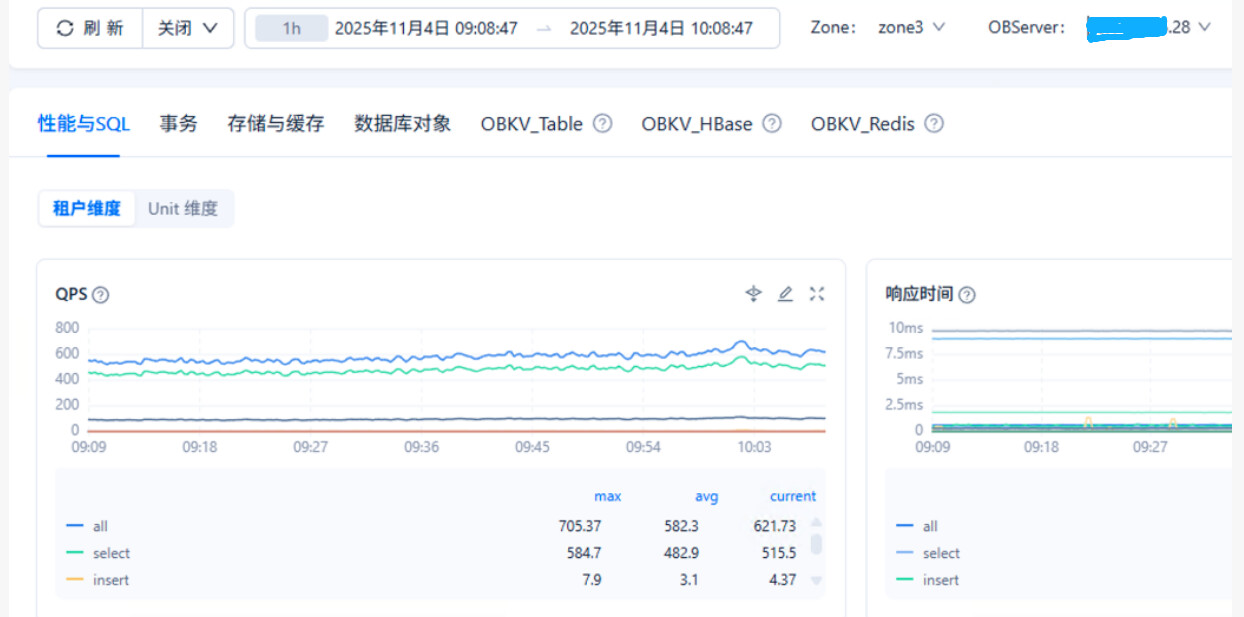Click the 1h time range button
Viewport: 1244px width, 617px height.
click(291, 28)
